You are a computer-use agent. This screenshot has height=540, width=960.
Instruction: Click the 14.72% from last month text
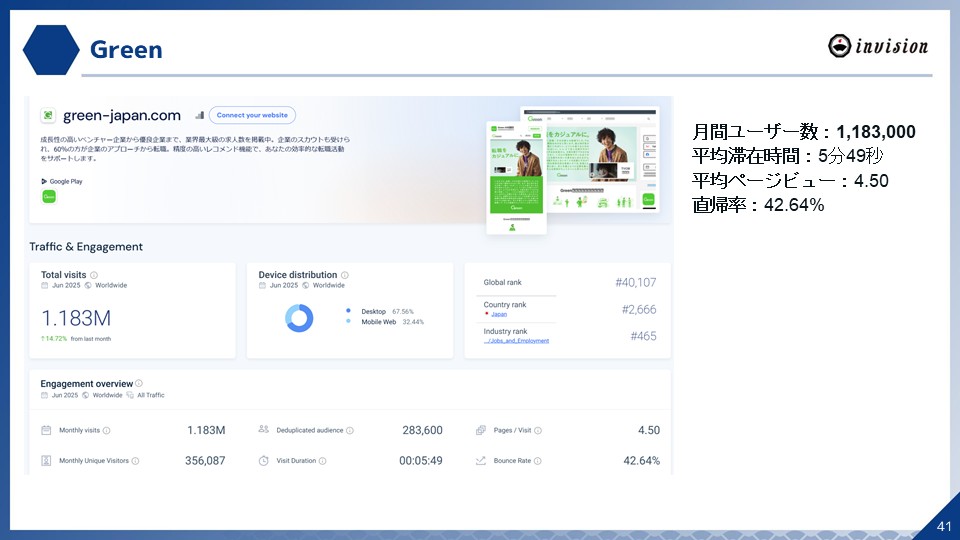click(x=76, y=339)
